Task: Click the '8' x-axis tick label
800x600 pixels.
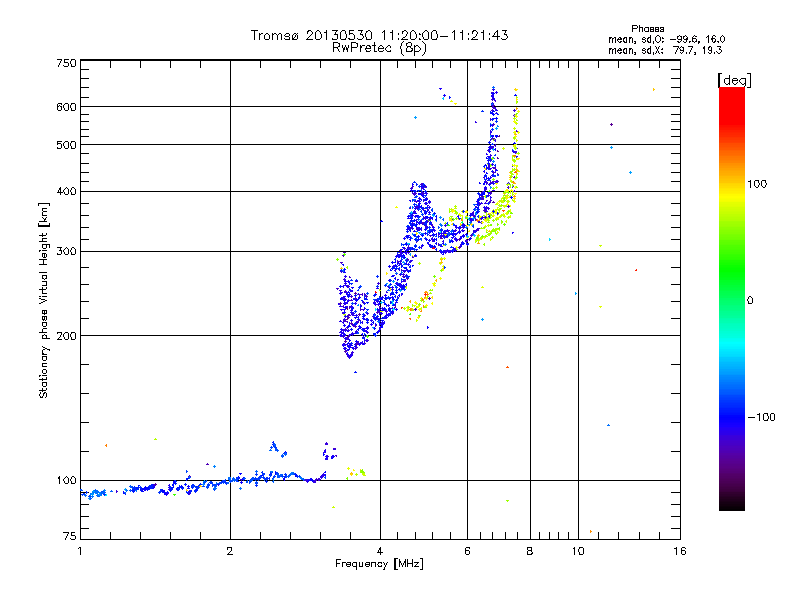Action: [x=530, y=551]
